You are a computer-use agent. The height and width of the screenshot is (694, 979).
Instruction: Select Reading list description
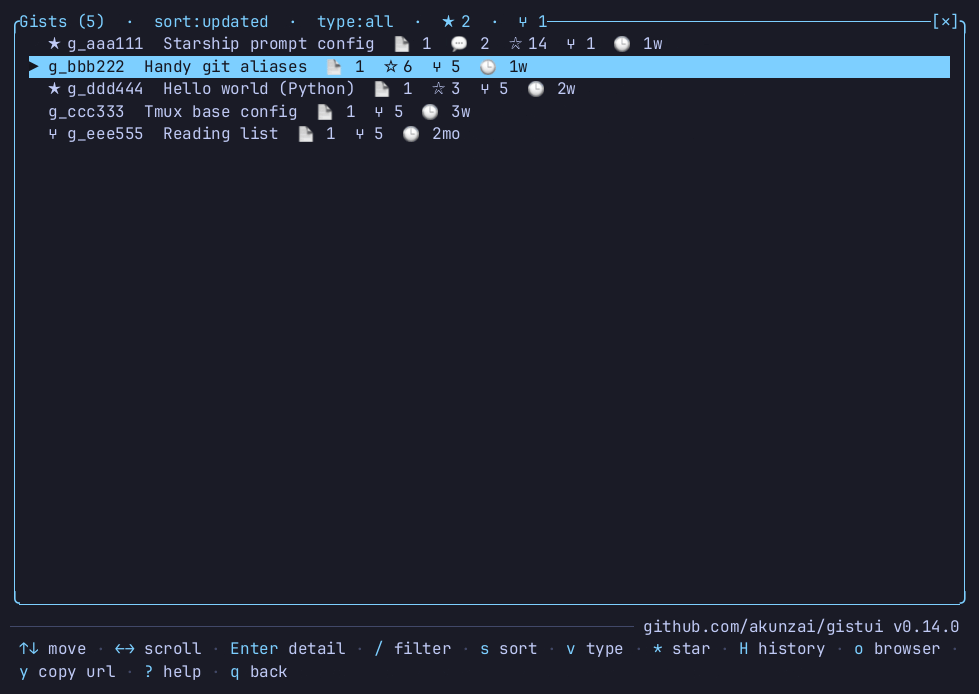(220, 134)
